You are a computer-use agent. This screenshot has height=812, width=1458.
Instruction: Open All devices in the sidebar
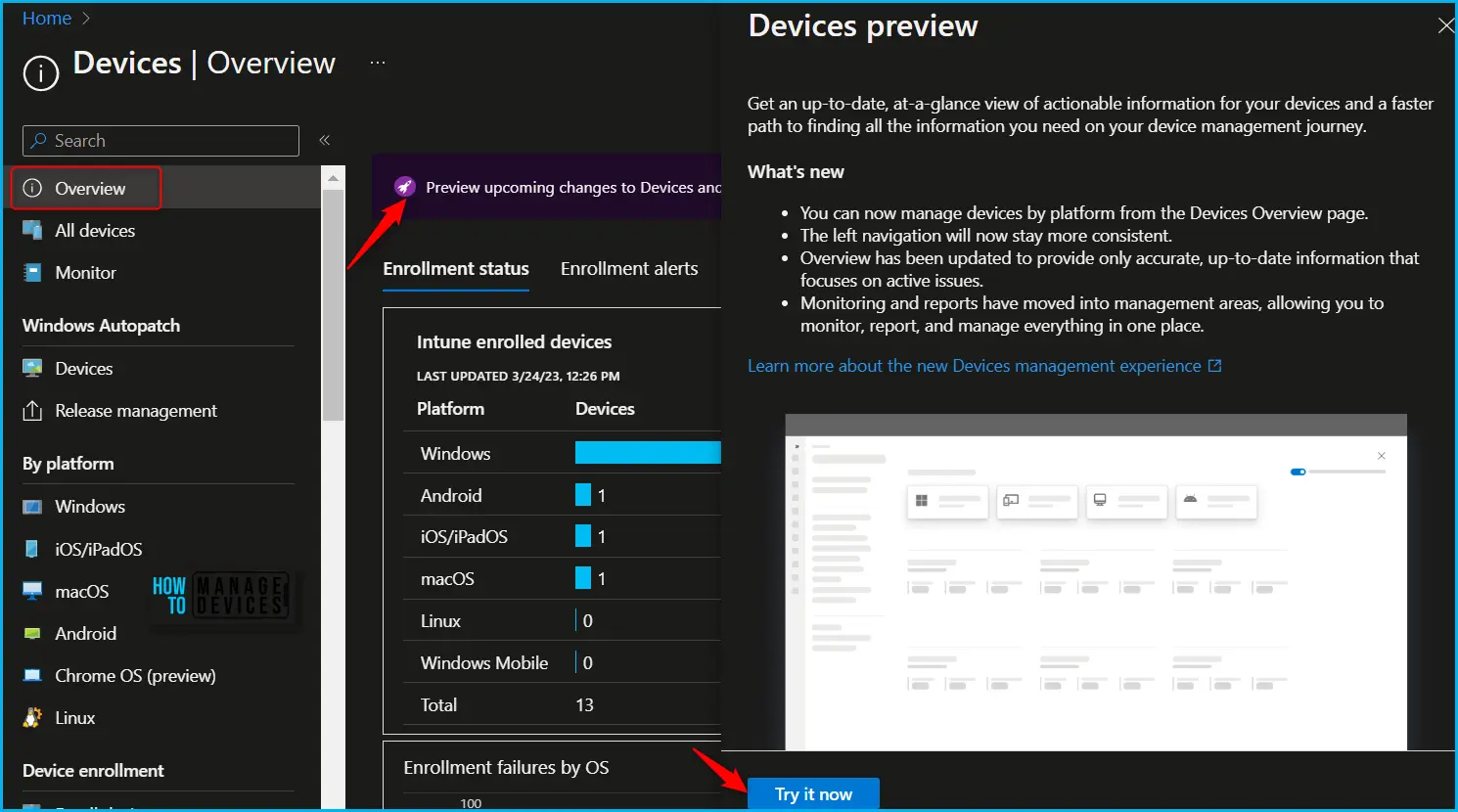(x=95, y=231)
